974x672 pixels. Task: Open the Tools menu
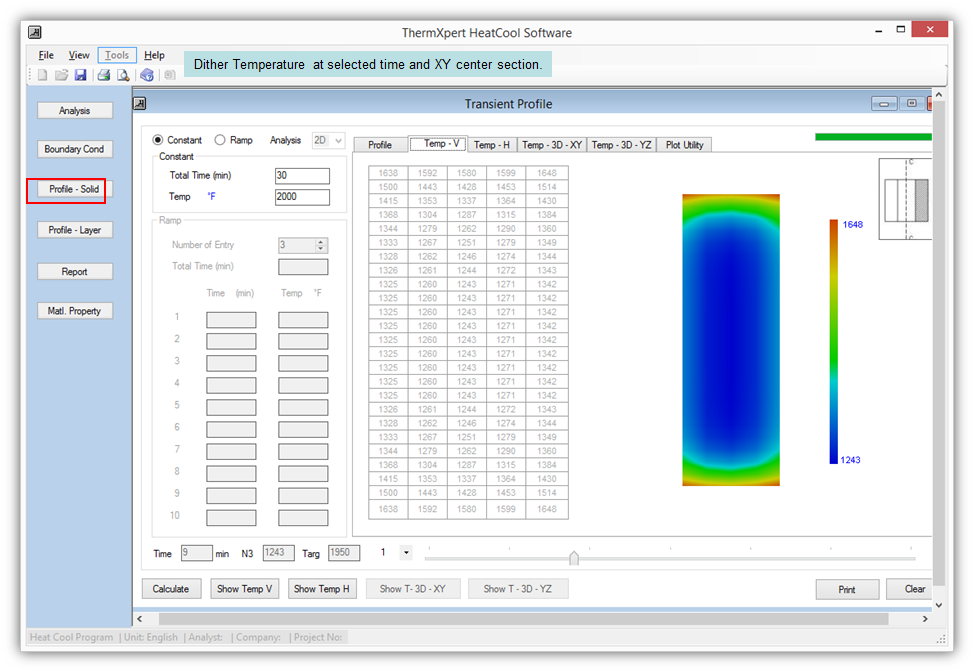click(117, 55)
